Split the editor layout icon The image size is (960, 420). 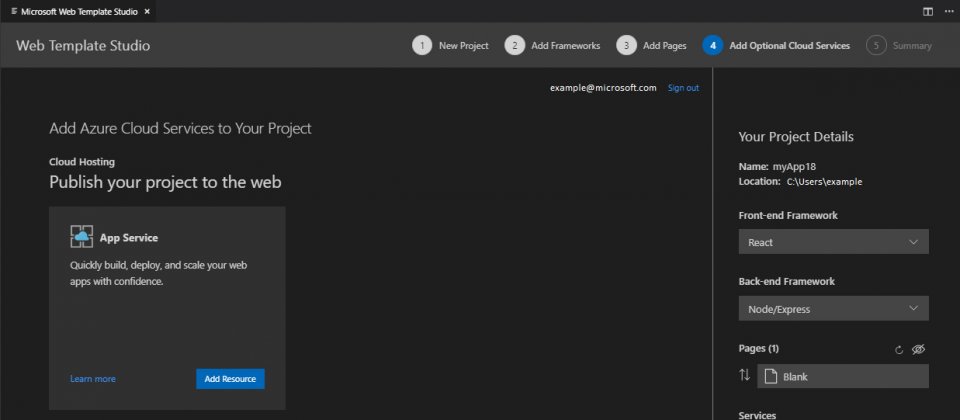[x=928, y=12]
